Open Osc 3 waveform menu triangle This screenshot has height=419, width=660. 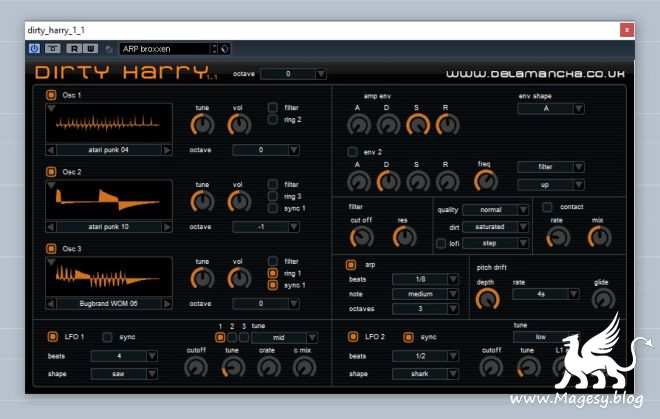(51, 262)
